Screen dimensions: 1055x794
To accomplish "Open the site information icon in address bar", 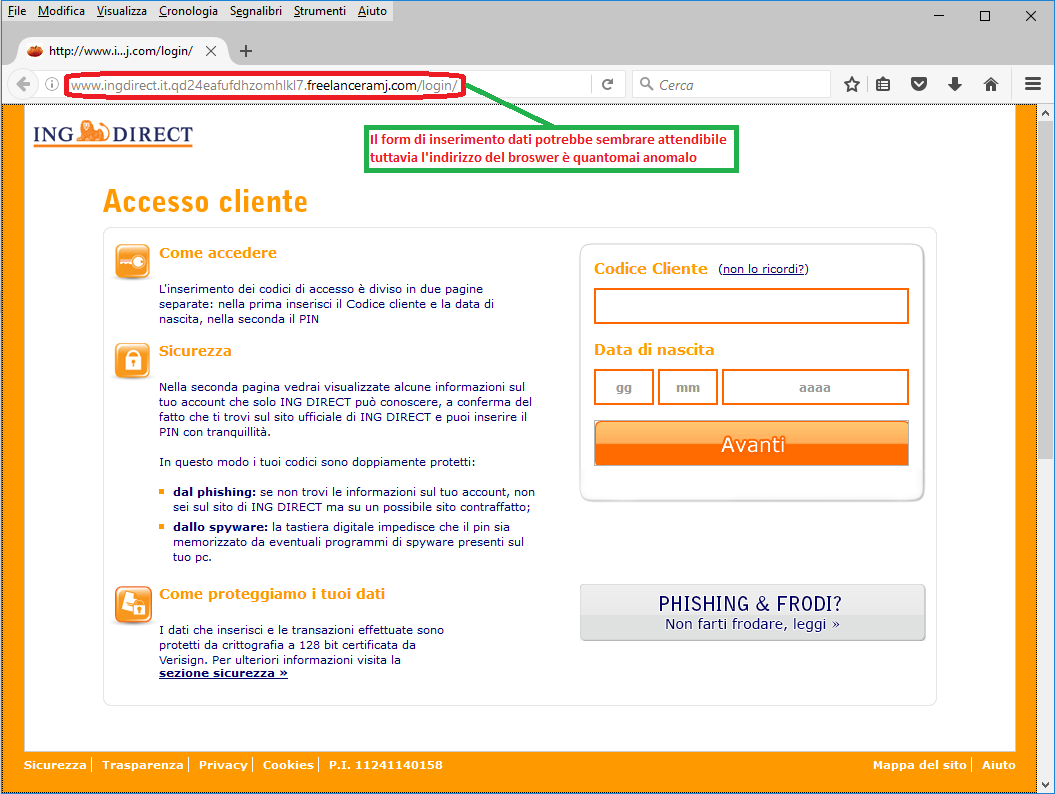I will coord(51,84).
